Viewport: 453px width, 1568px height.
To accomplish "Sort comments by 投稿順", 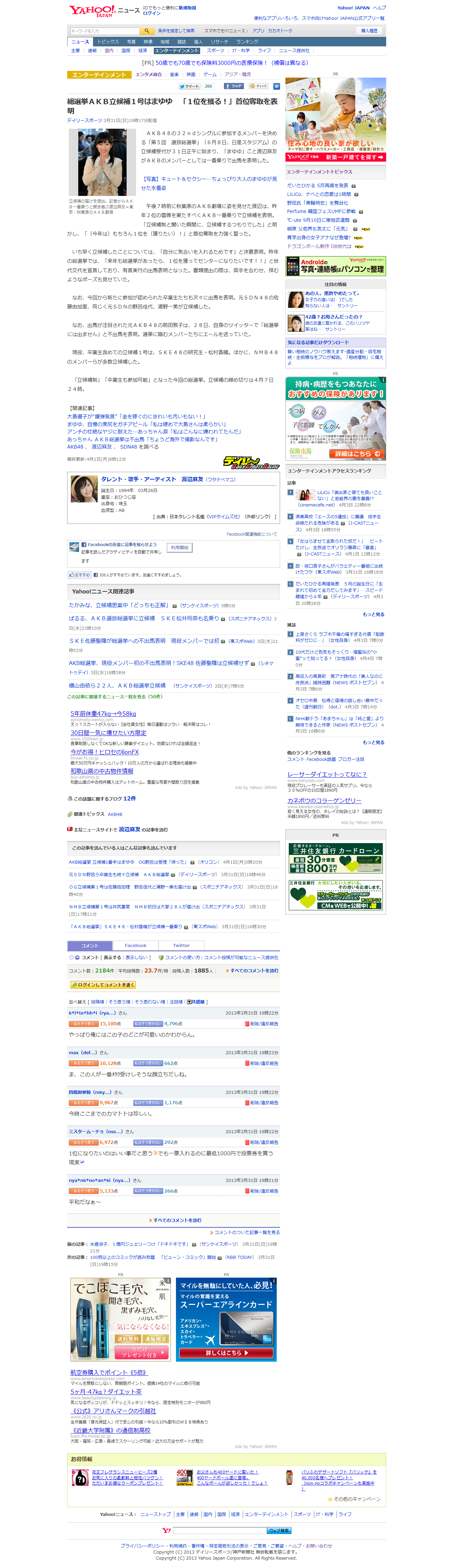I will click(97, 1001).
